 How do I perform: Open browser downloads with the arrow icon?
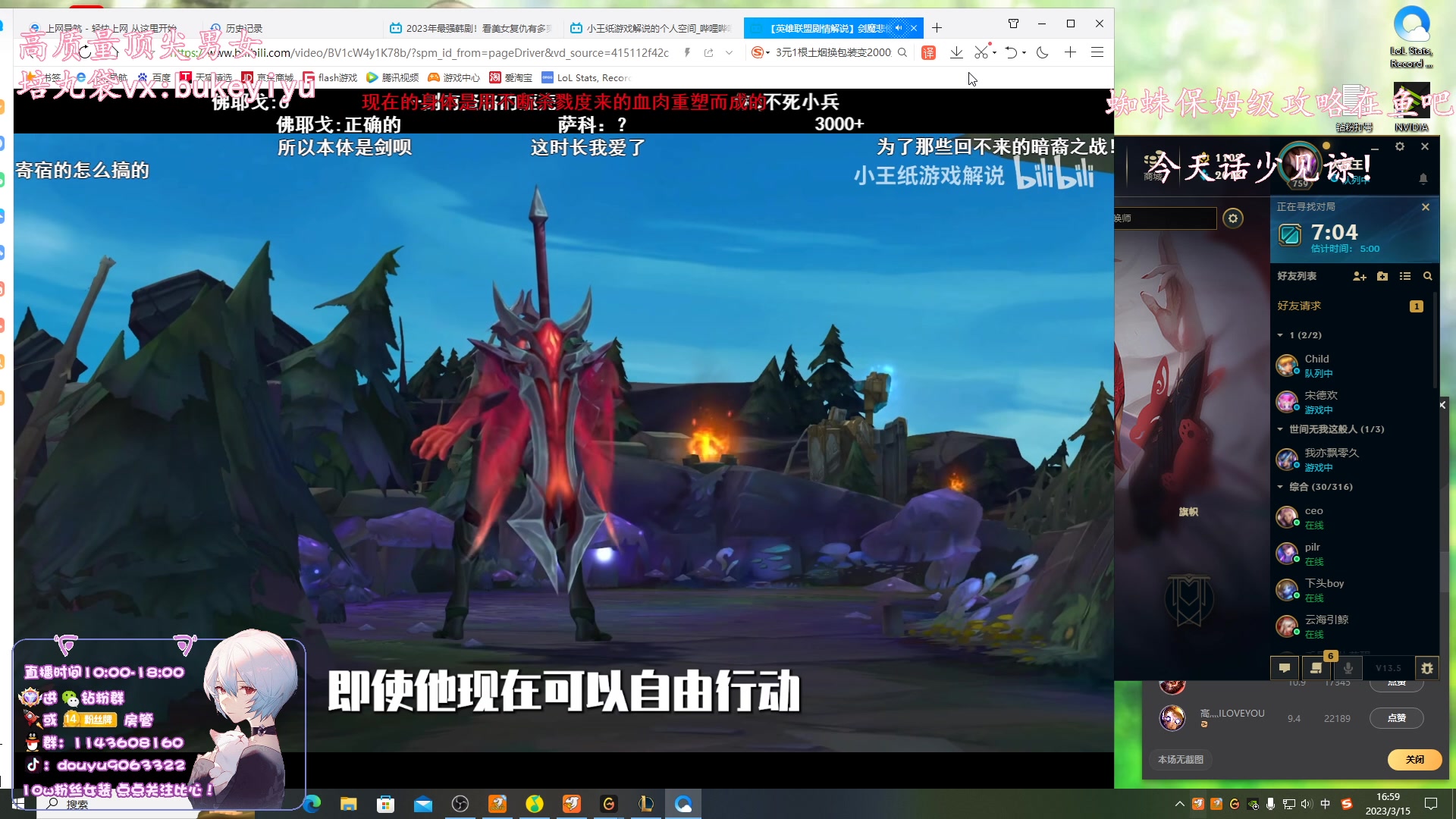coord(956,52)
